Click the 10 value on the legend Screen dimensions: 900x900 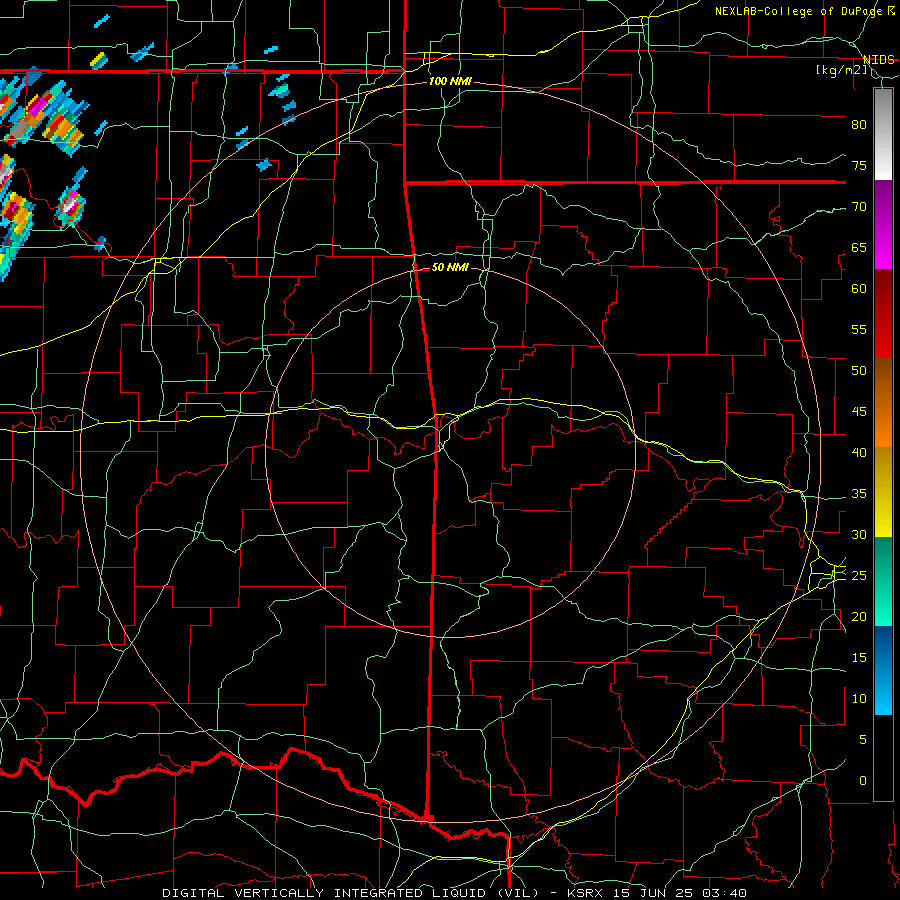pyautogui.click(x=859, y=699)
